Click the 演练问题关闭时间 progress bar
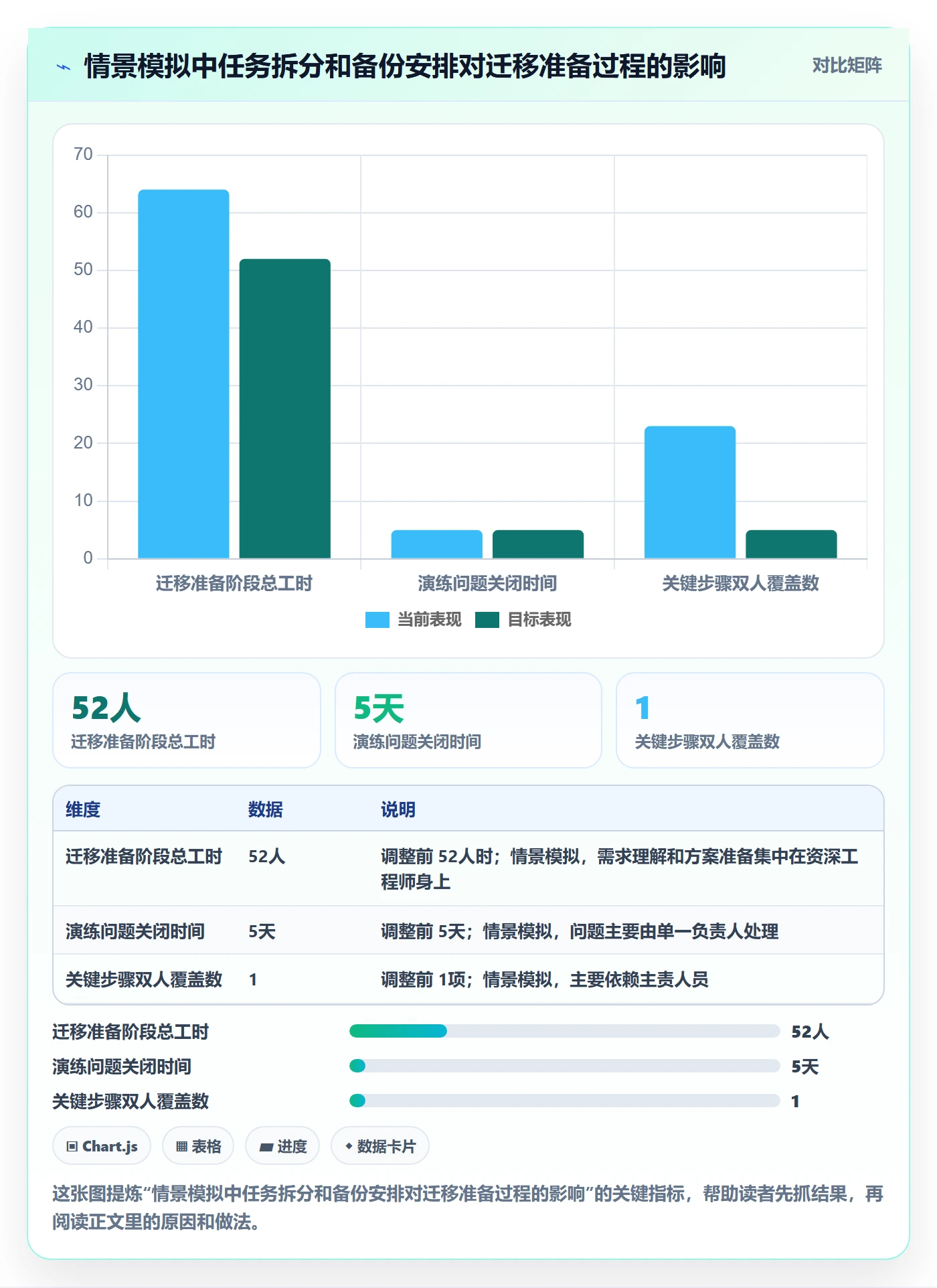Screen dimensions: 937x1288 tap(565, 1066)
